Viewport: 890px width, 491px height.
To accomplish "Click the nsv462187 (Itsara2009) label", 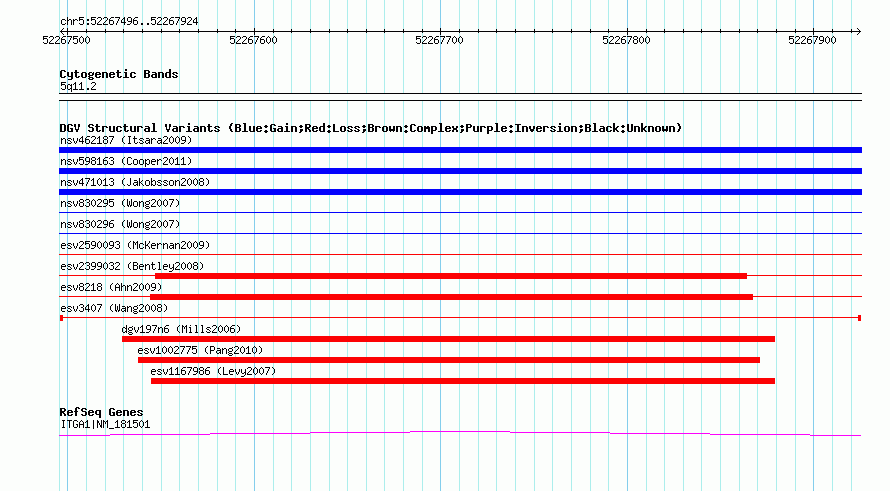I will [x=126, y=140].
